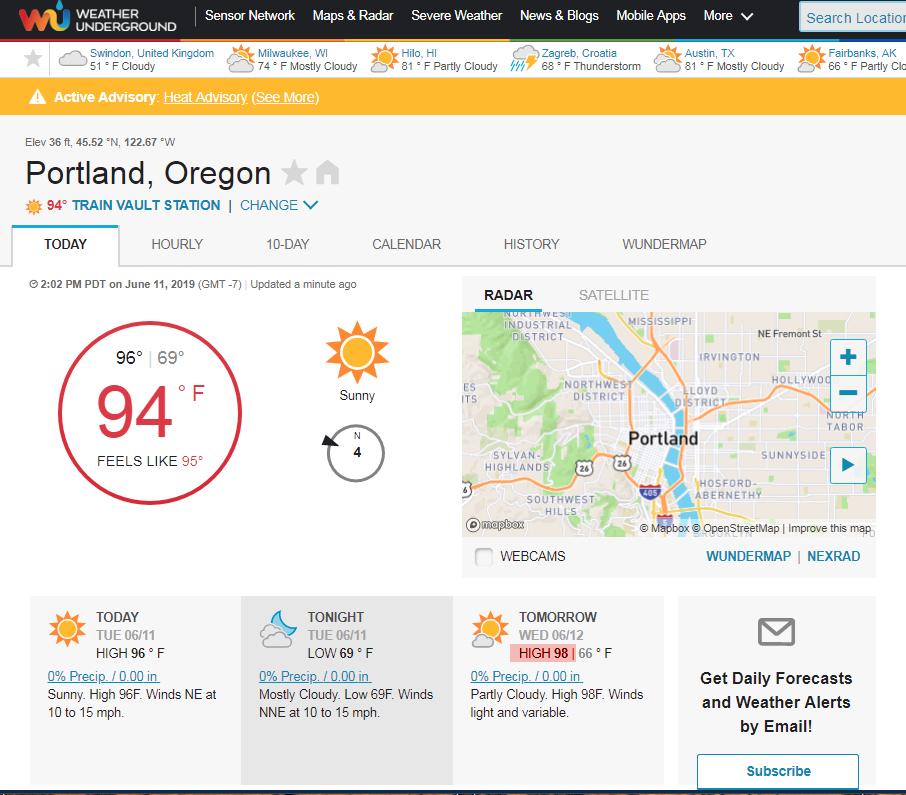Image resolution: width=906 pixels, height=795 pixels.
Task: Click the large Sunny condition icon
Action: [x=357, y=352]
